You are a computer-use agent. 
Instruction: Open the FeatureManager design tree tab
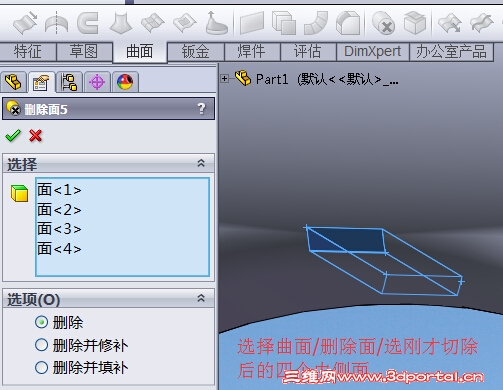click(x=13, y=82)
